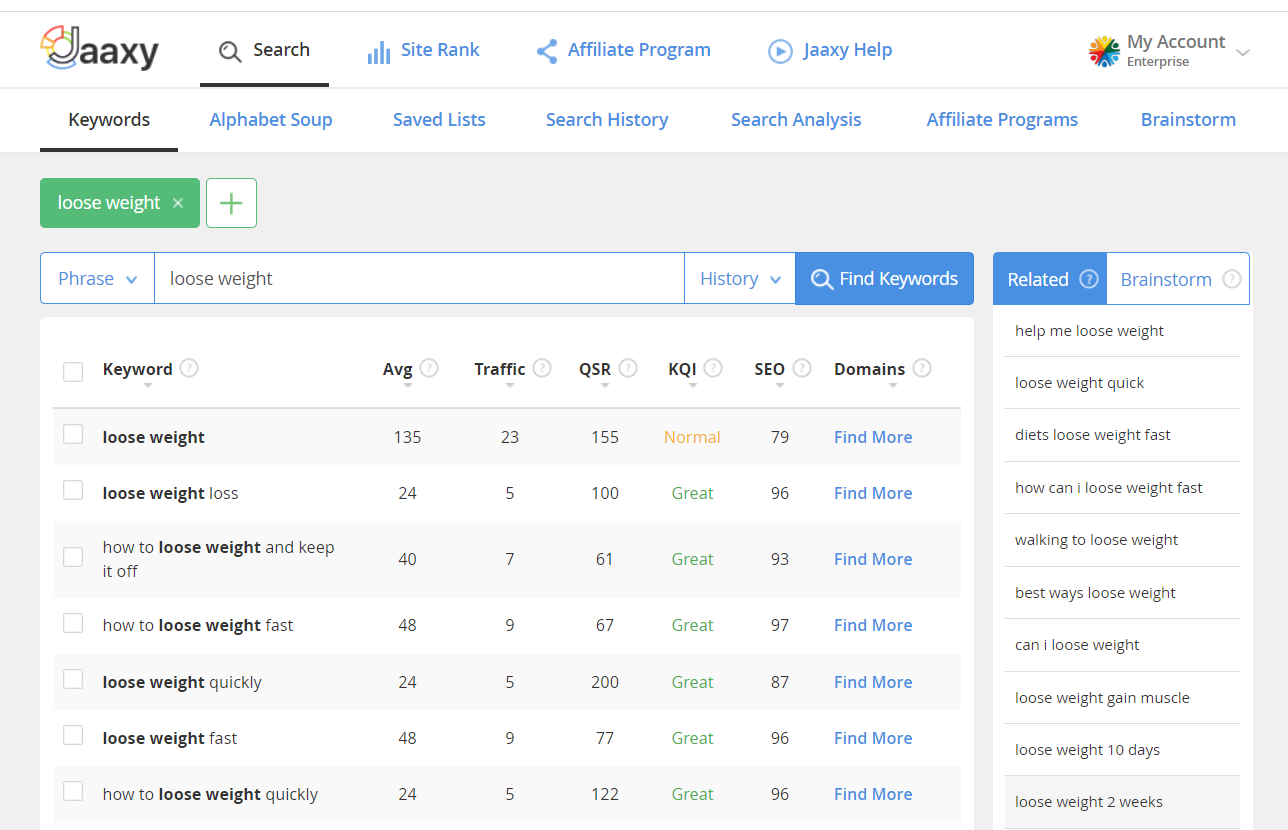
Task: Click the Brainstorm panel help icon
Action: 1232,279
